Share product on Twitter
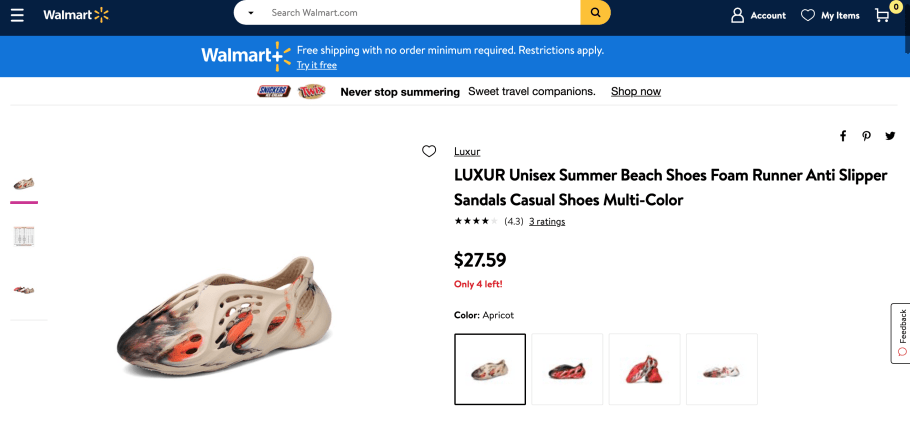Viewport: 910px width, 421px height. coord(889,136)
